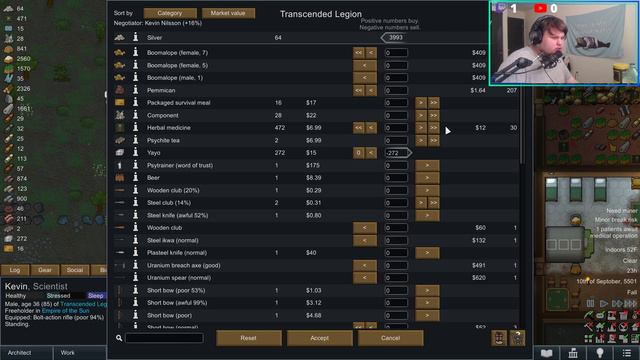640x360 pixels.
Task: Buy all Herbal medicine with double-left arrow
Action: click(358, 127)
